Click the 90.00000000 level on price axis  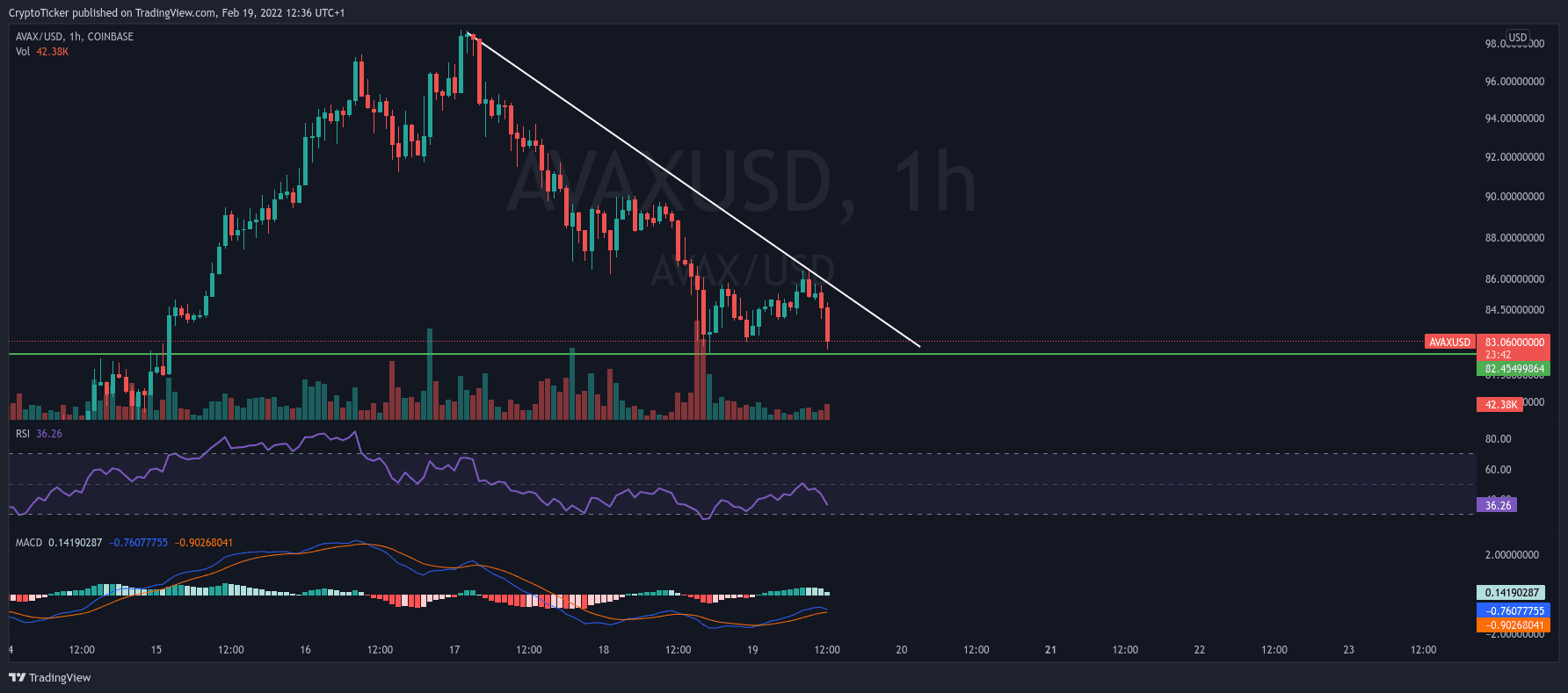[x=1514, y=197]
